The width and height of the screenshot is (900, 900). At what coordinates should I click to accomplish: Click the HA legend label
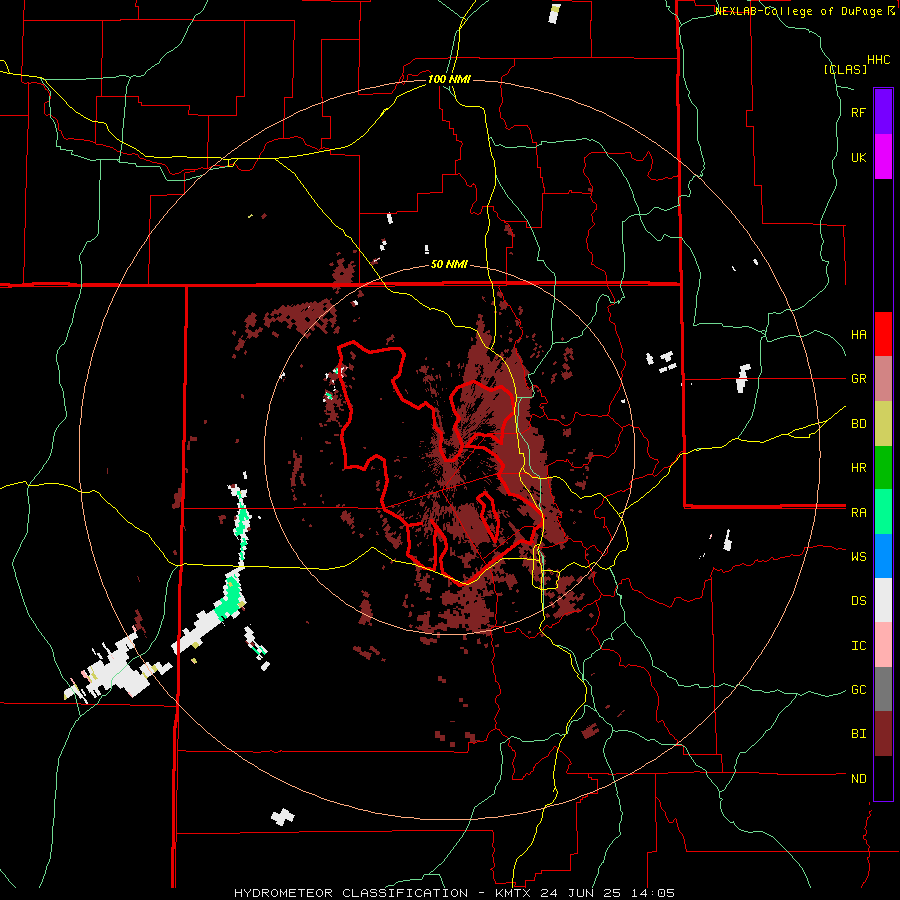point(858,335)
